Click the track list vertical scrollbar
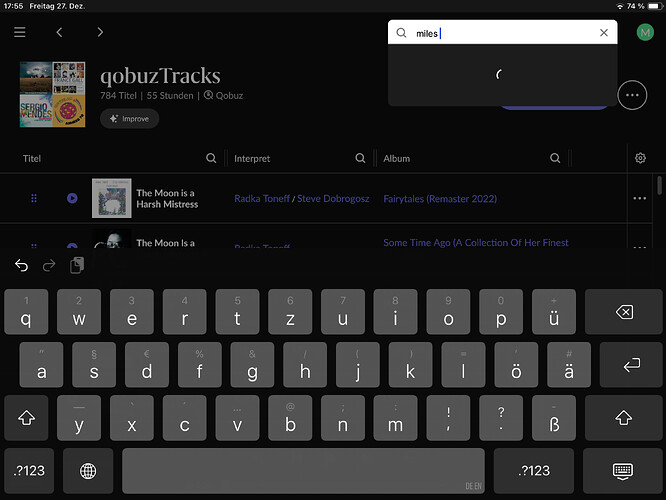This screenshot has width=666, height=500. 659,186
